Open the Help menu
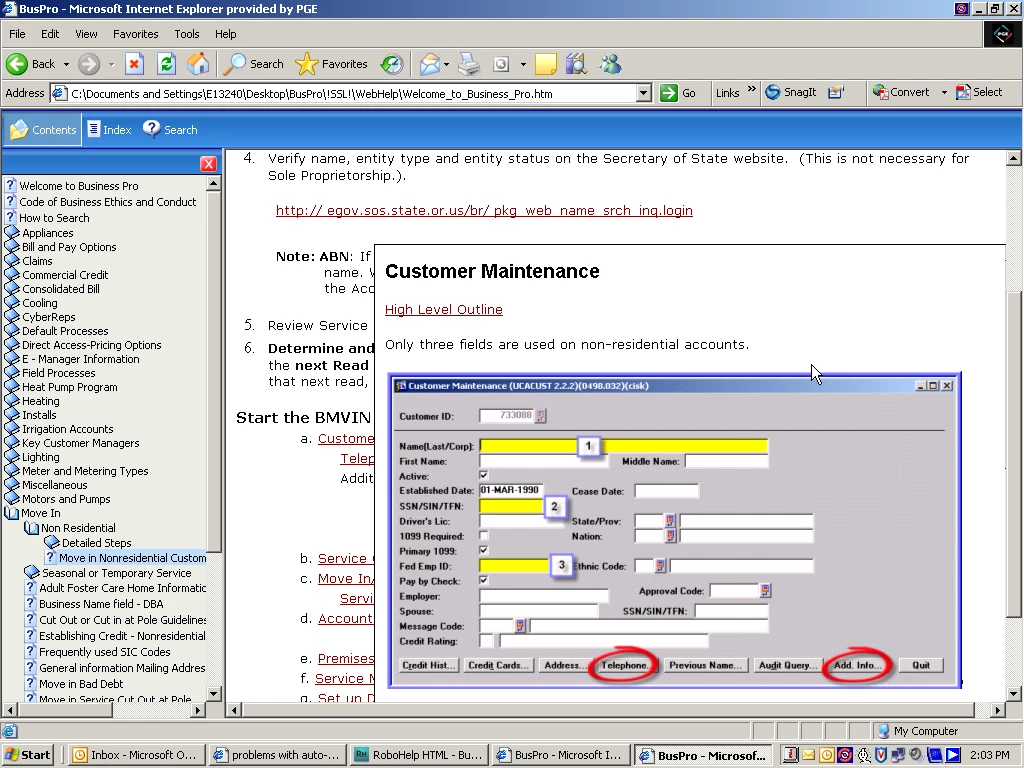Viewport: 1024px width, 768px height. [x=225, y=34]
